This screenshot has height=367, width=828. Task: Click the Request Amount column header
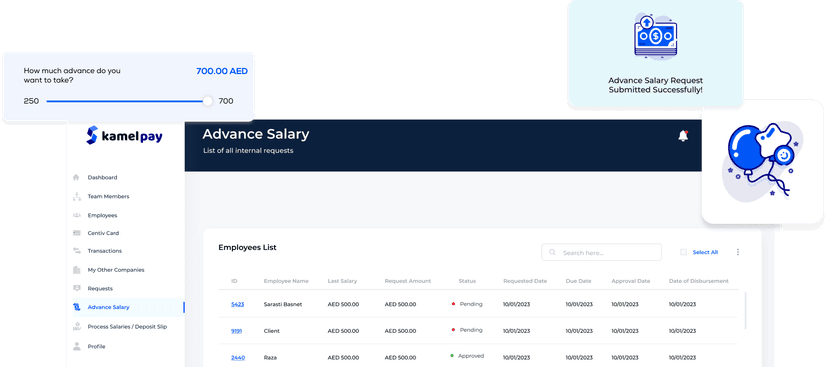[408, 281]
